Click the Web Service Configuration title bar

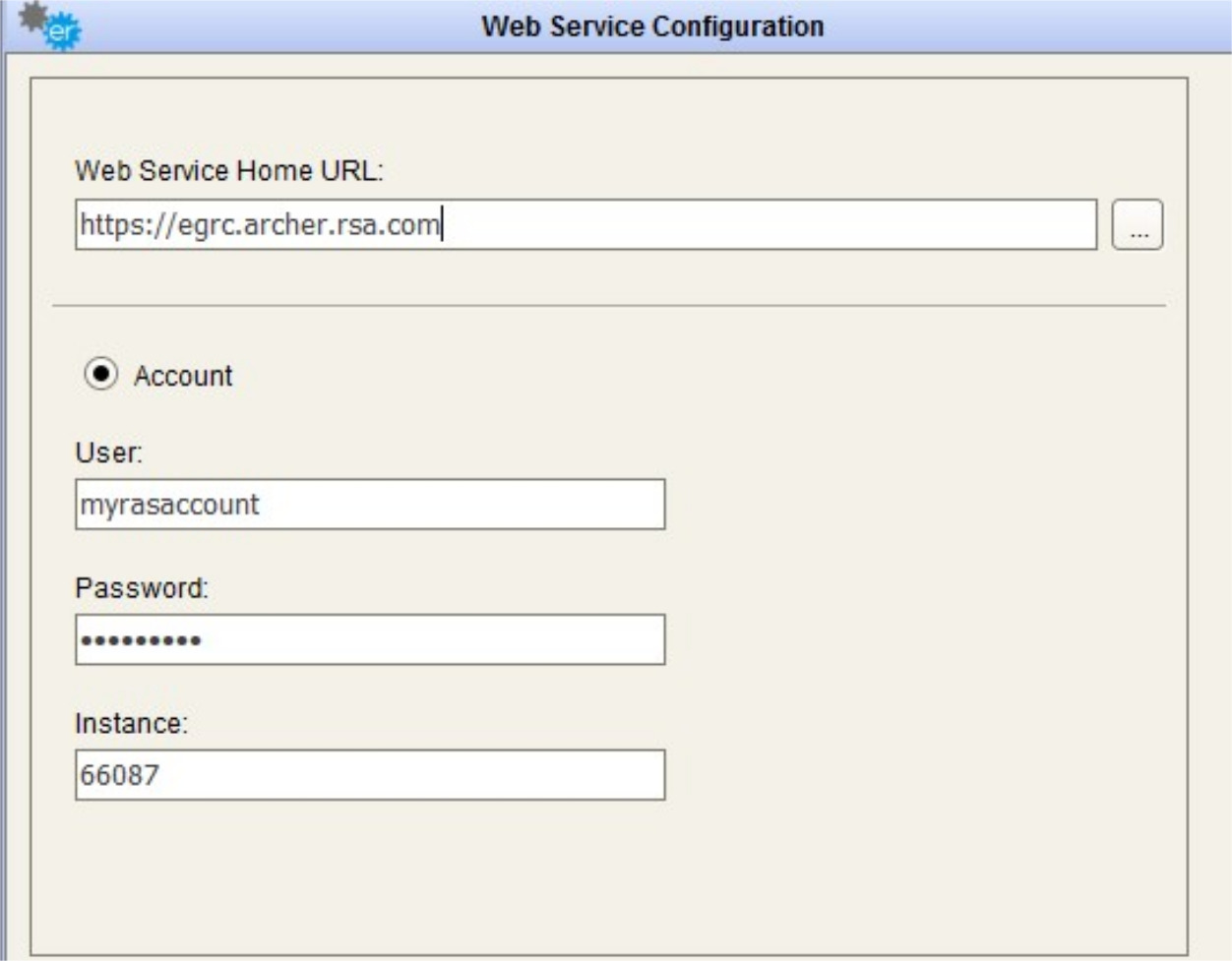click(x=652, y=27)
